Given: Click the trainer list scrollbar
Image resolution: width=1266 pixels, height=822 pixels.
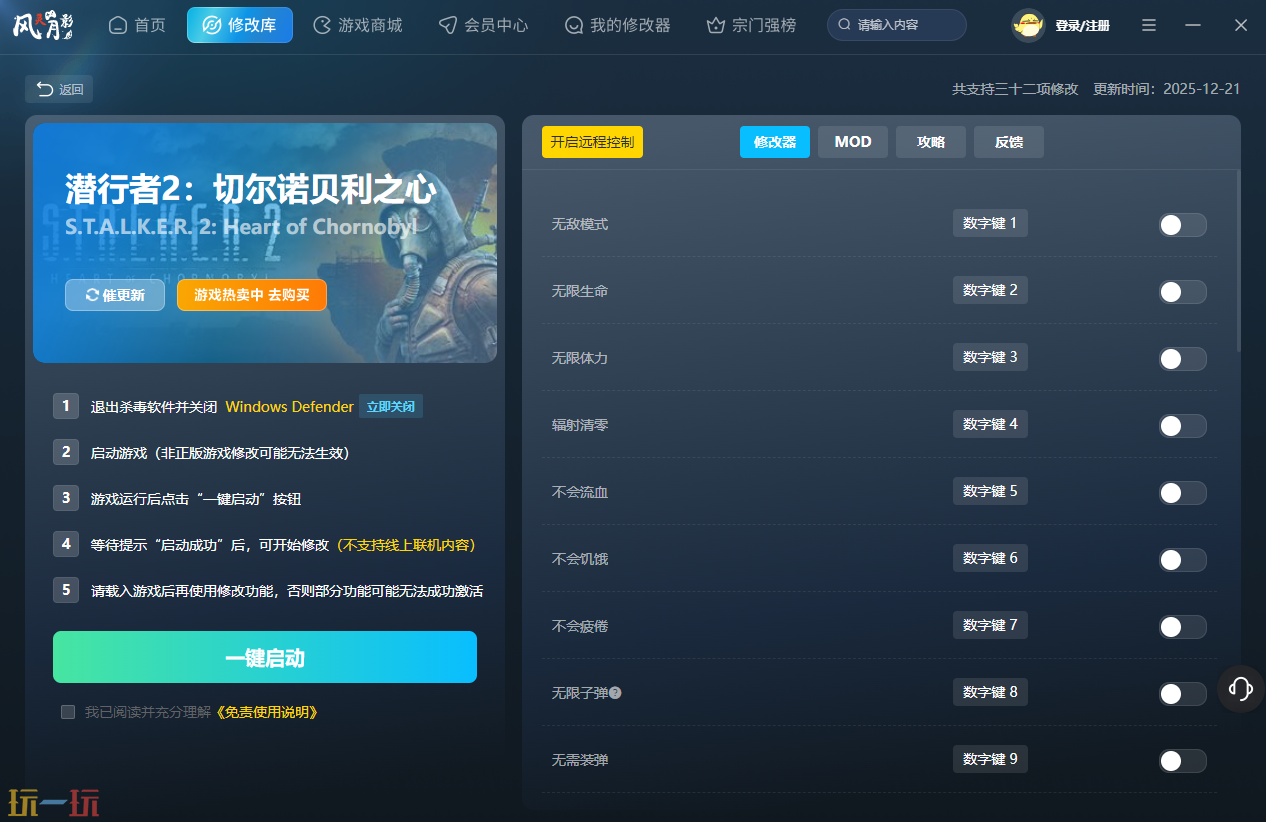Looking at the screenshot, I should pyautogui.click(x=1238, y=261).
